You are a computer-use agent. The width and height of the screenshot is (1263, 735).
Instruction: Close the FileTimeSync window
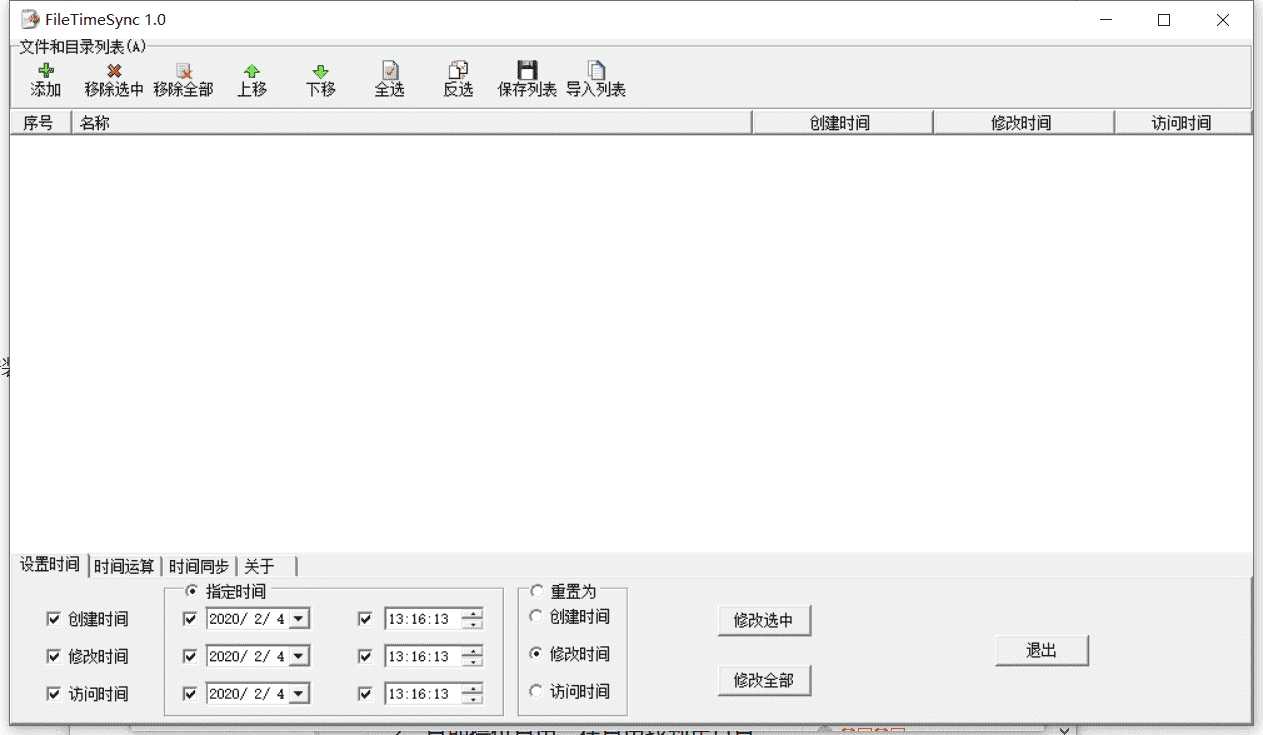click(1223, 20)
